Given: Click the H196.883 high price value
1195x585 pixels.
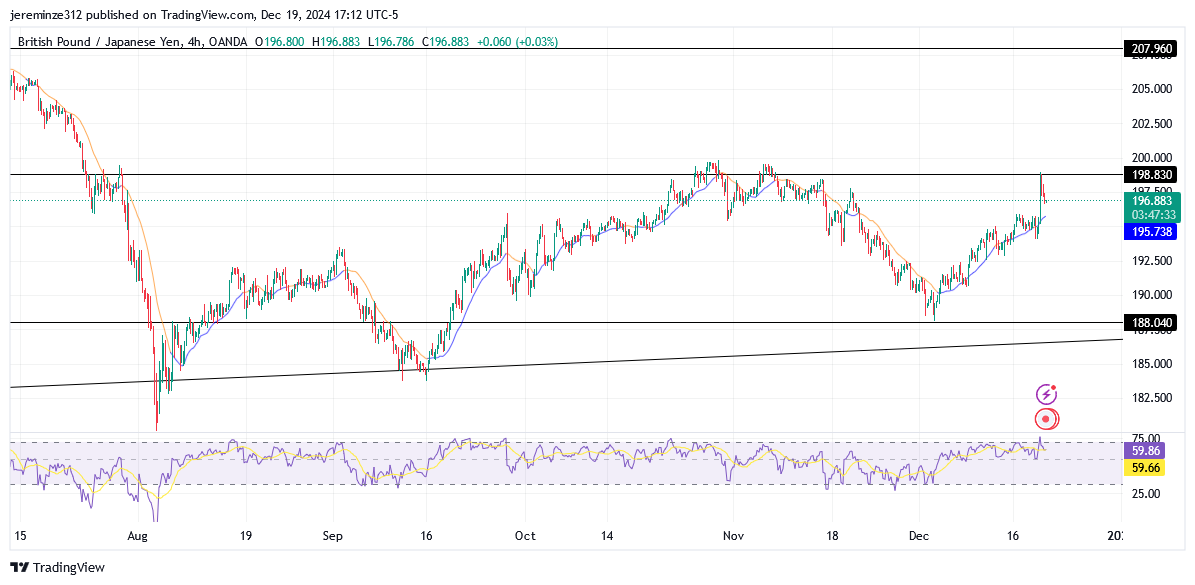Looking at the screenshot, I should tap(338, 43).
